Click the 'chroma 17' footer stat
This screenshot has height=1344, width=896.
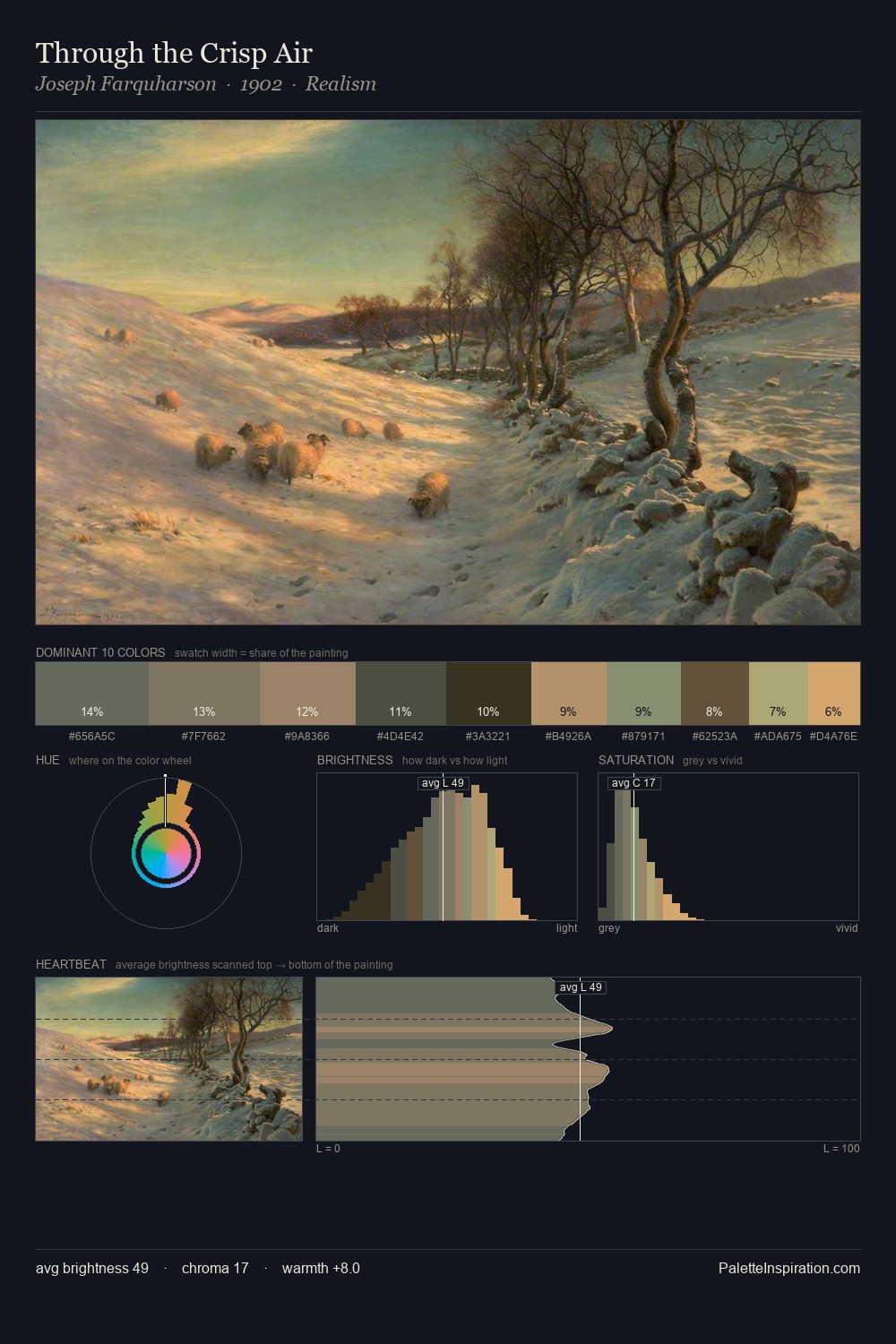point(215,1268)
